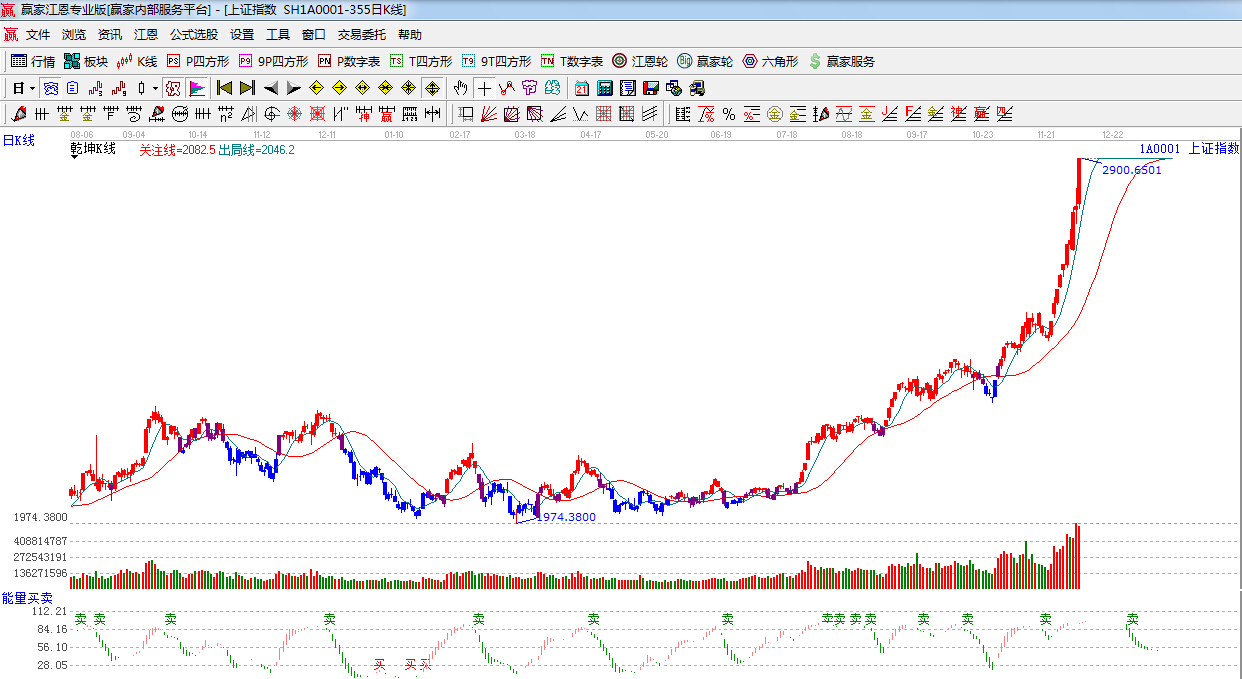The image size is (1242, 679).
Task: Toggle the four-way arrow diamond button
Action: click(x=432, y=88)
